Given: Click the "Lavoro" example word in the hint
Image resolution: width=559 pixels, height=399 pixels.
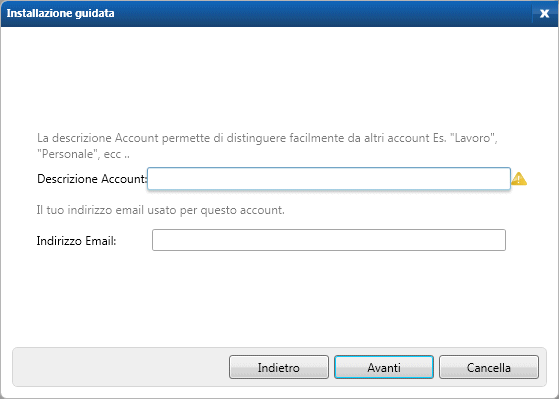Looking at the screenshot, I should [473, 138].
